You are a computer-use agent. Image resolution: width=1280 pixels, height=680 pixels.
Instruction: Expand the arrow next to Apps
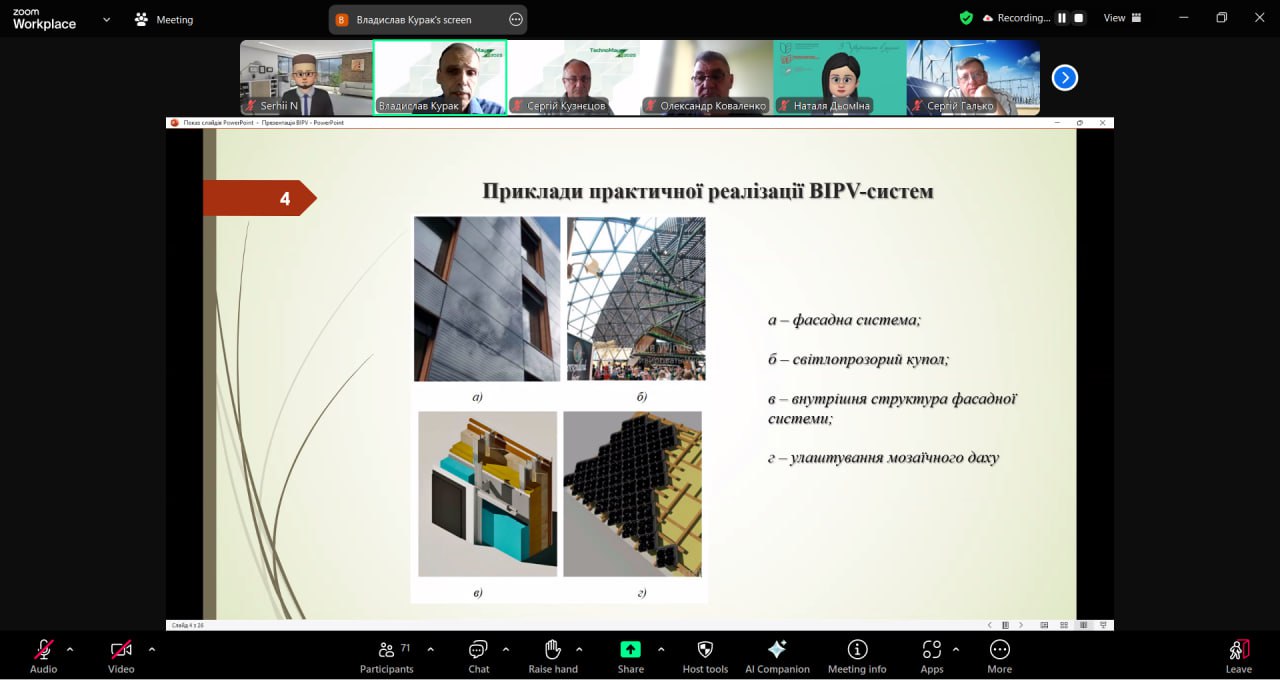[955, 649]
